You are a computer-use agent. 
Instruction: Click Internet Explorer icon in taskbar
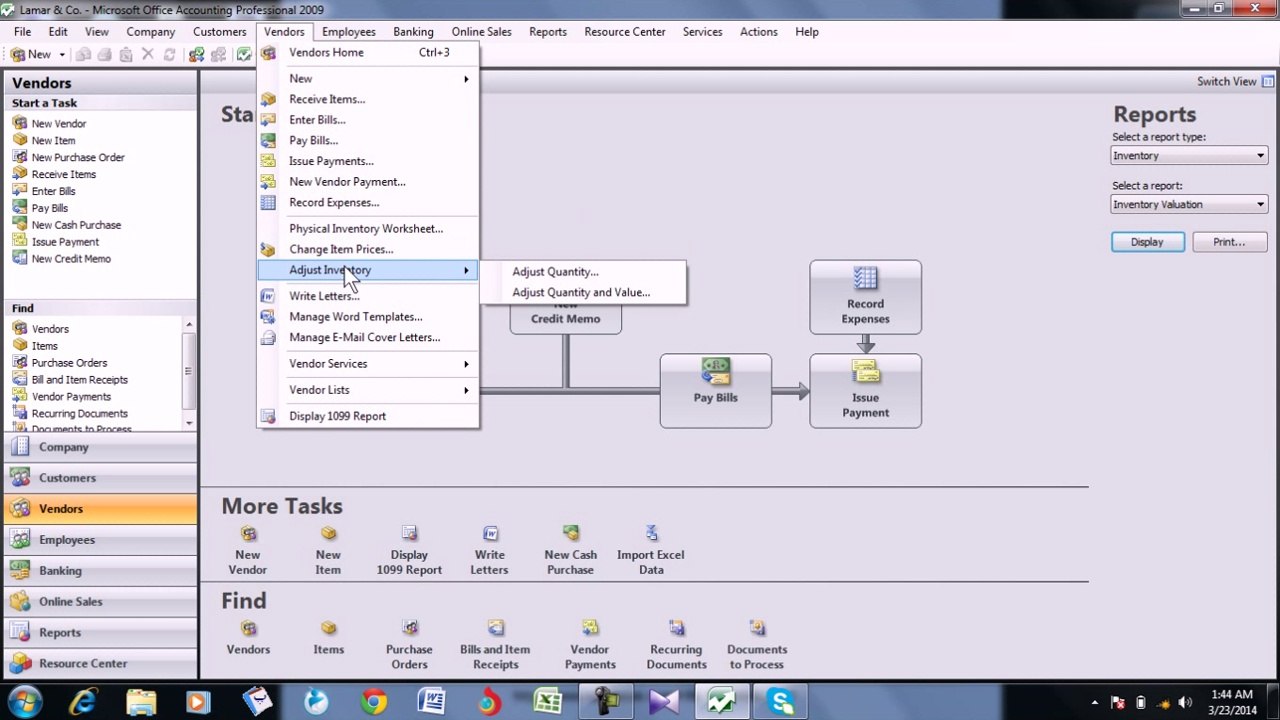(x=83, y=702)
